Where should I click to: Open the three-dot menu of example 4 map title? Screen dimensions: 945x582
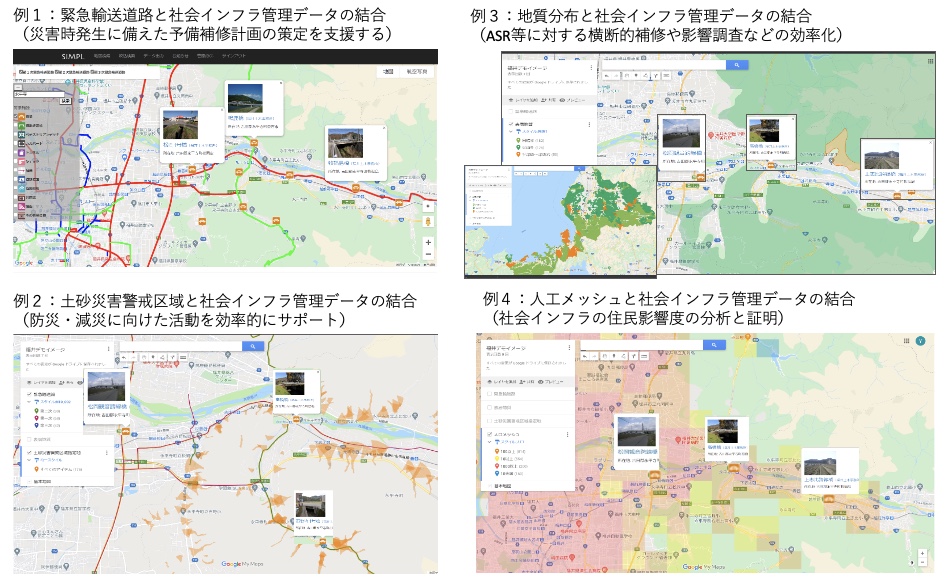[567, 348]
